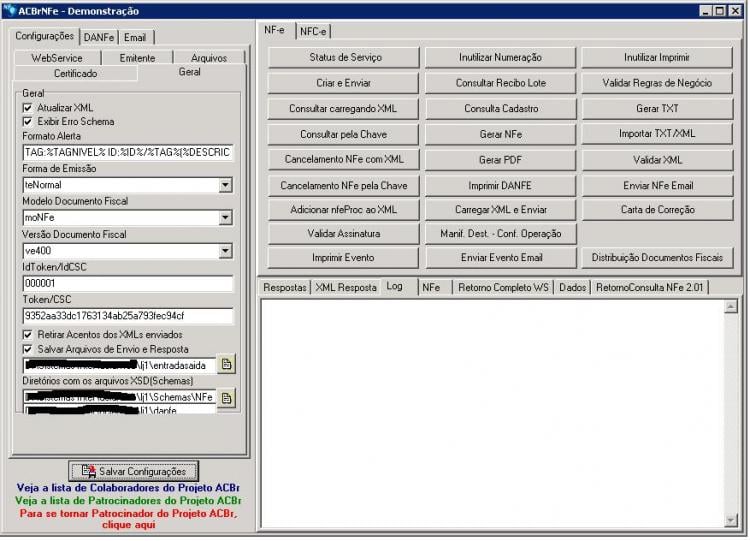This screenshot has height=541, width=750.
Task: Toggle Exibir Erro Schema checkbox
Action: point(27,121)
